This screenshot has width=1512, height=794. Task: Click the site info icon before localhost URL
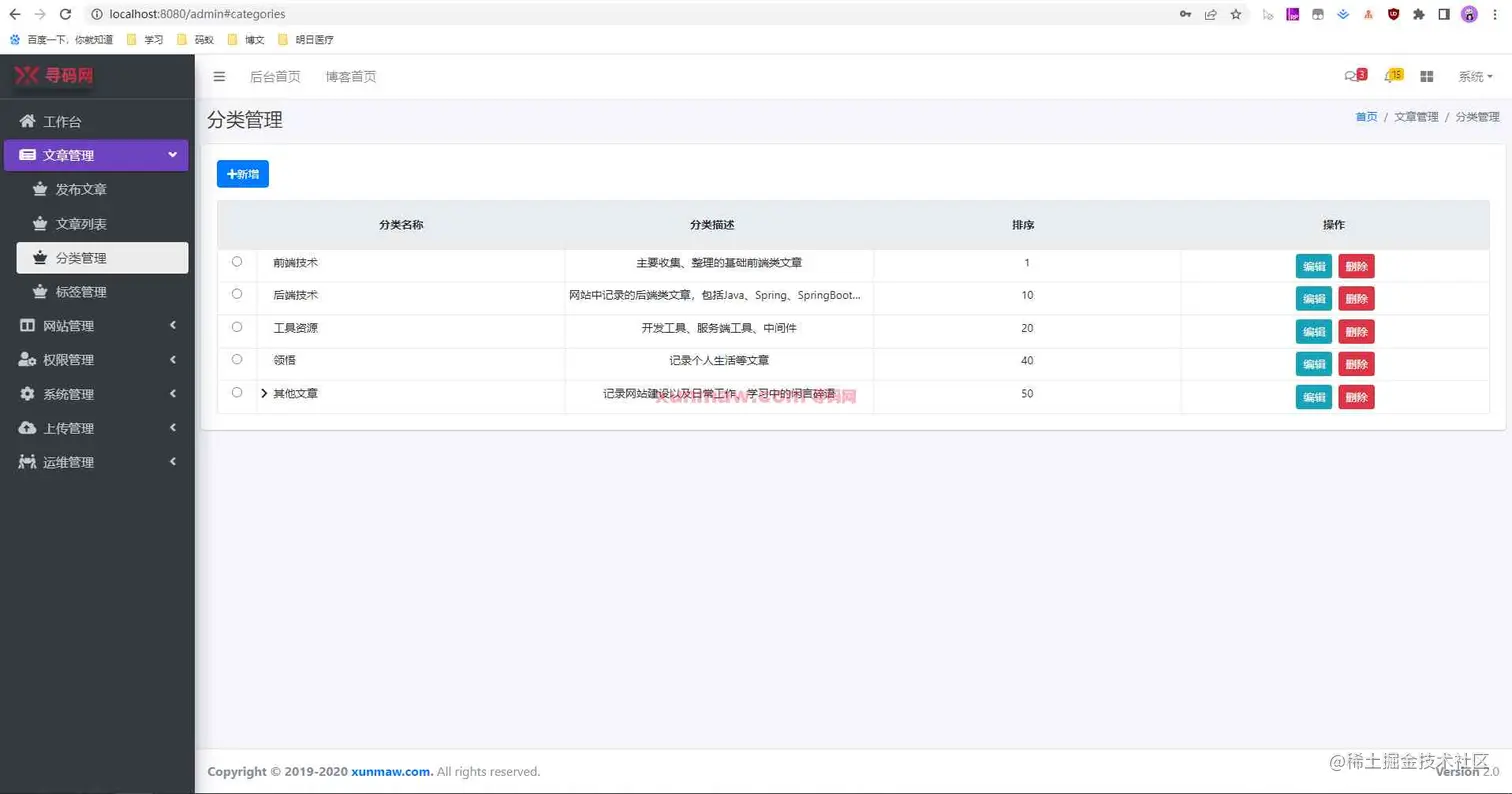(96, 14)
